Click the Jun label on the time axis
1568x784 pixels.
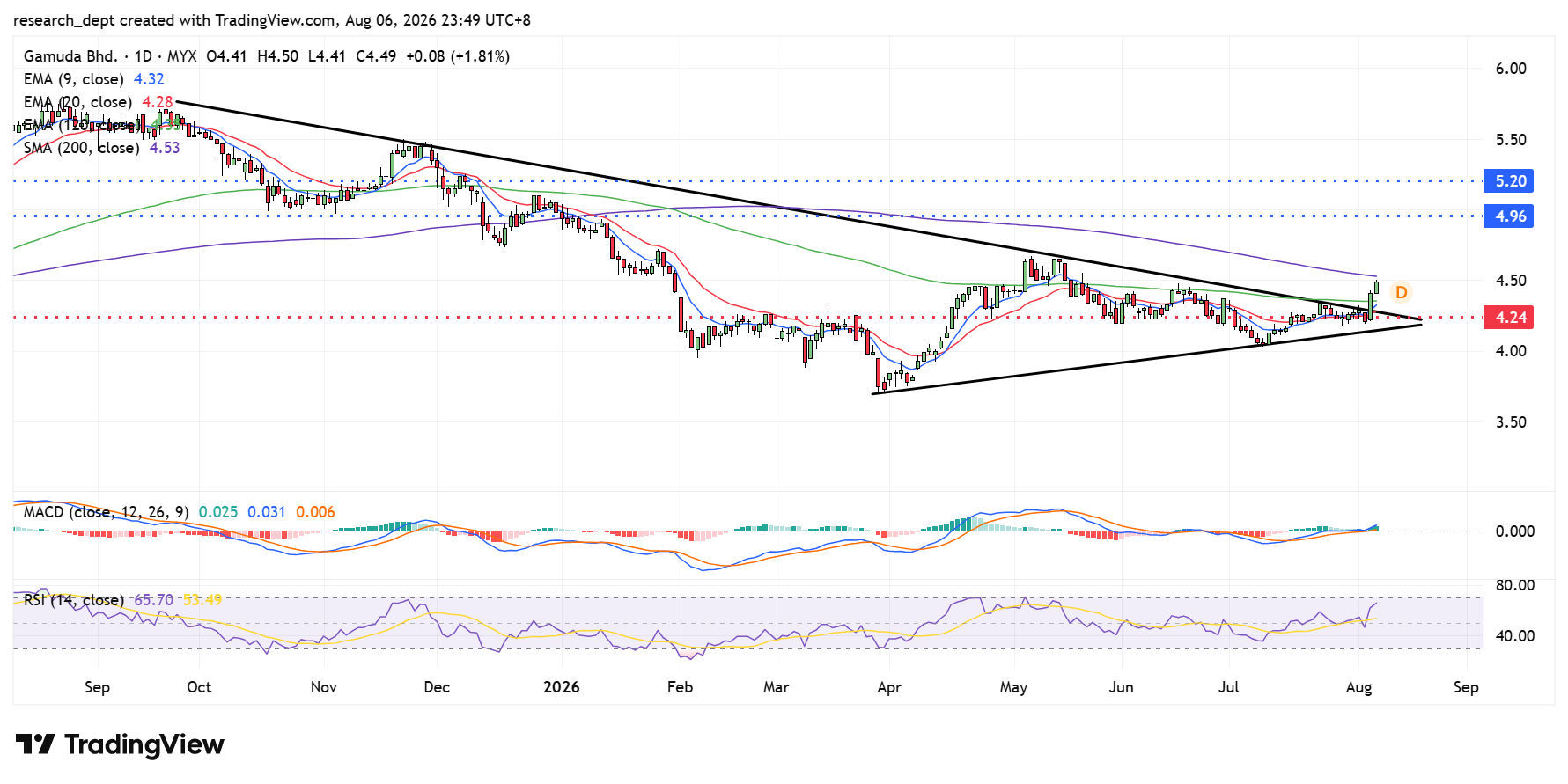coord(1121,687)
